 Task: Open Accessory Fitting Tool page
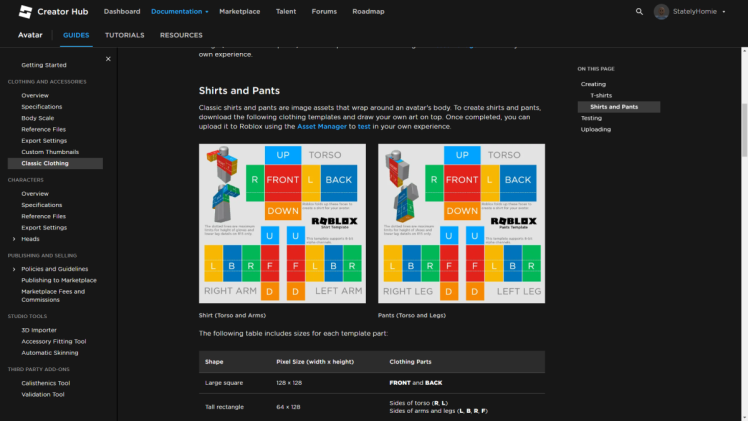54,341
